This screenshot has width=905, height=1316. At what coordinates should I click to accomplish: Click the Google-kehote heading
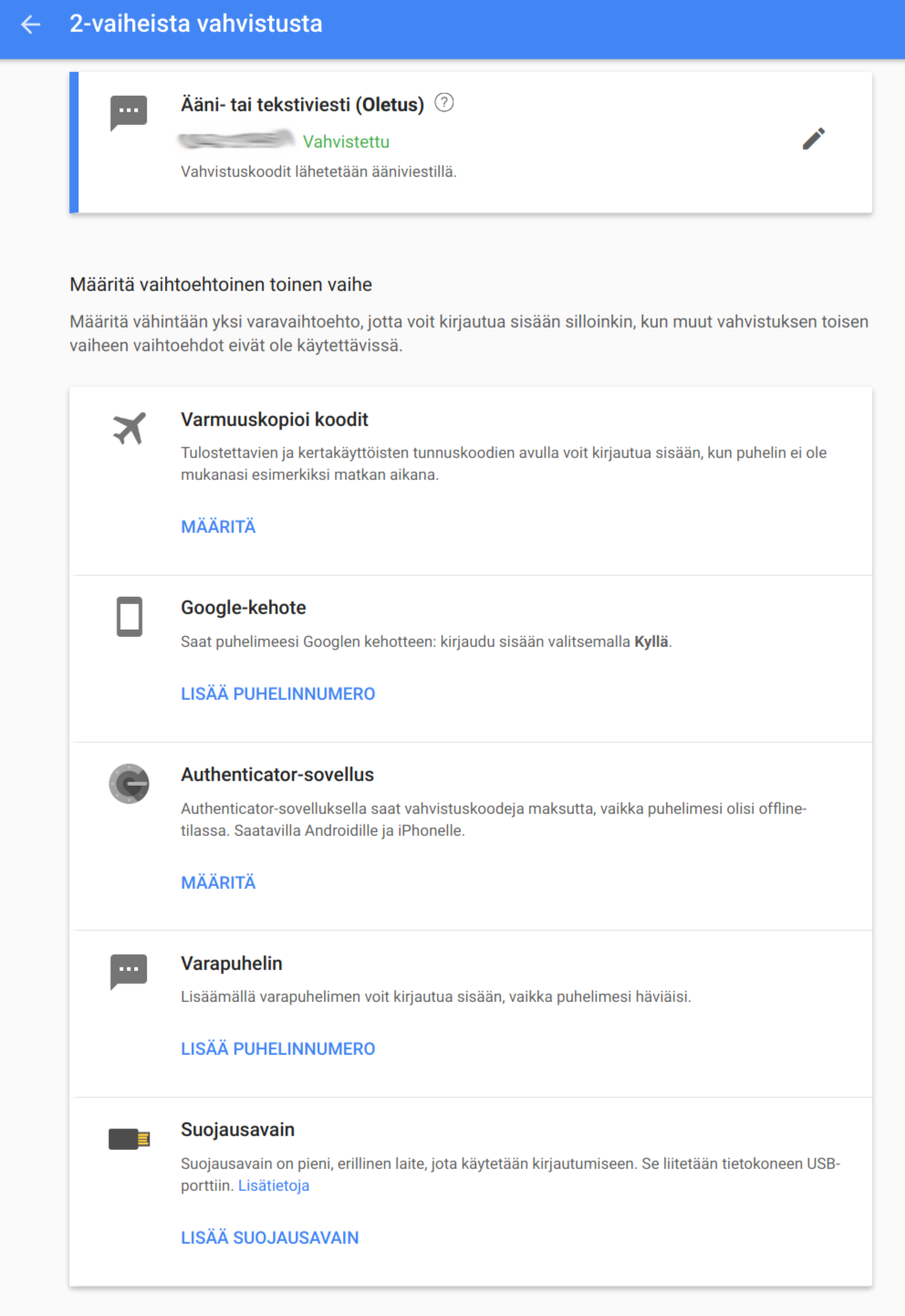(x=244, y=608)
